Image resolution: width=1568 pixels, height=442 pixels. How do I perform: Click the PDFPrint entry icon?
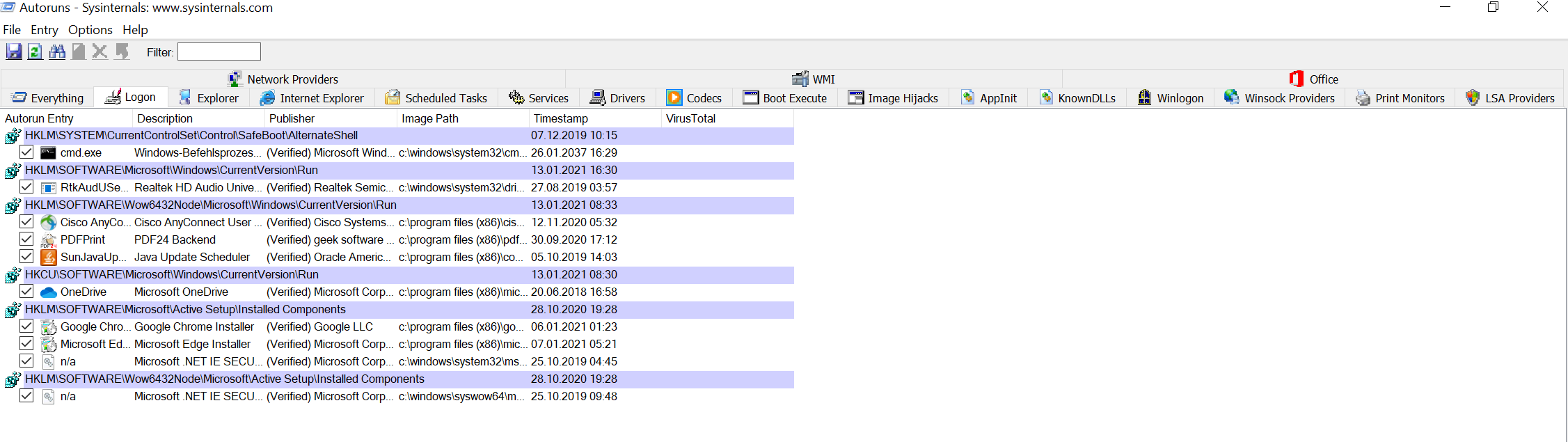pos(48,240)
